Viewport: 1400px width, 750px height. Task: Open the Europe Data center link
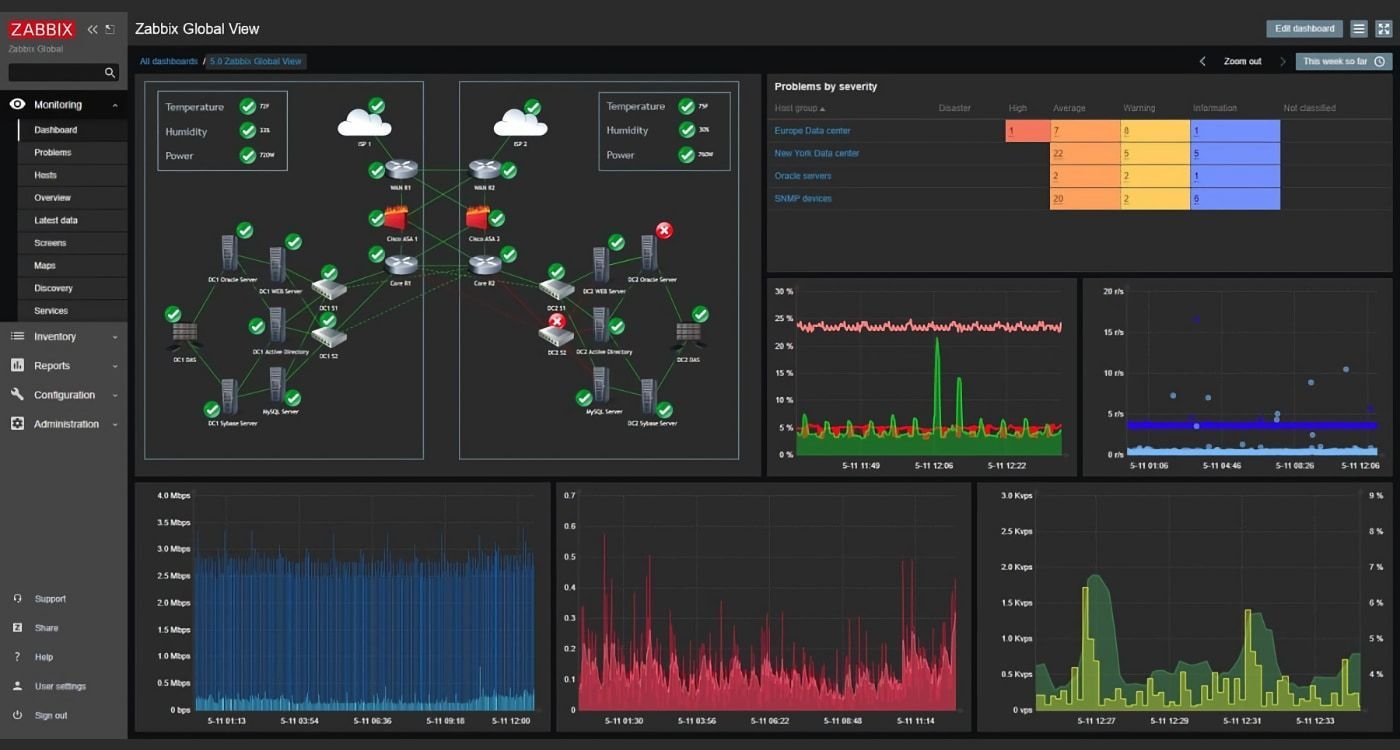pyautogui.click(x=812, y=130)
